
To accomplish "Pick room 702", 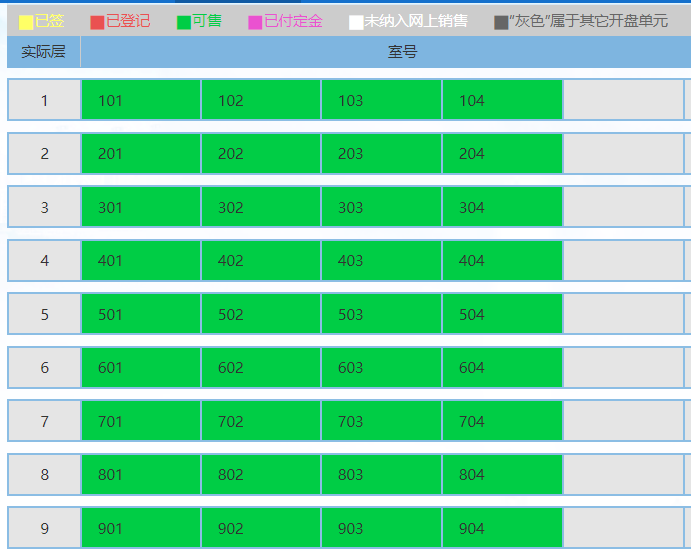I will click(261, 421).
